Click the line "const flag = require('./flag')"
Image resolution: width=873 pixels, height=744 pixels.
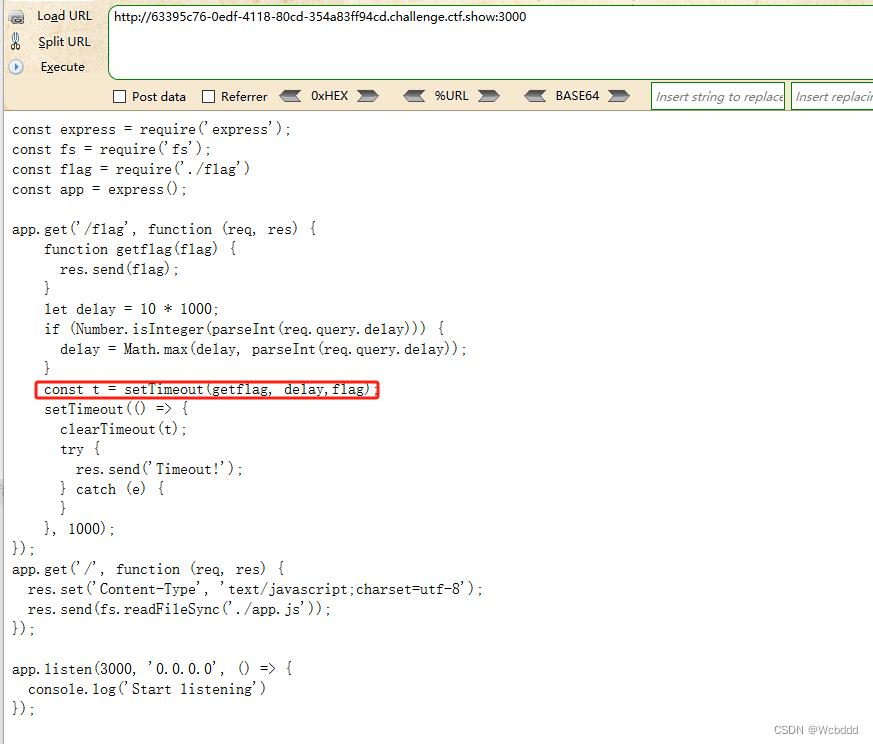131,169
